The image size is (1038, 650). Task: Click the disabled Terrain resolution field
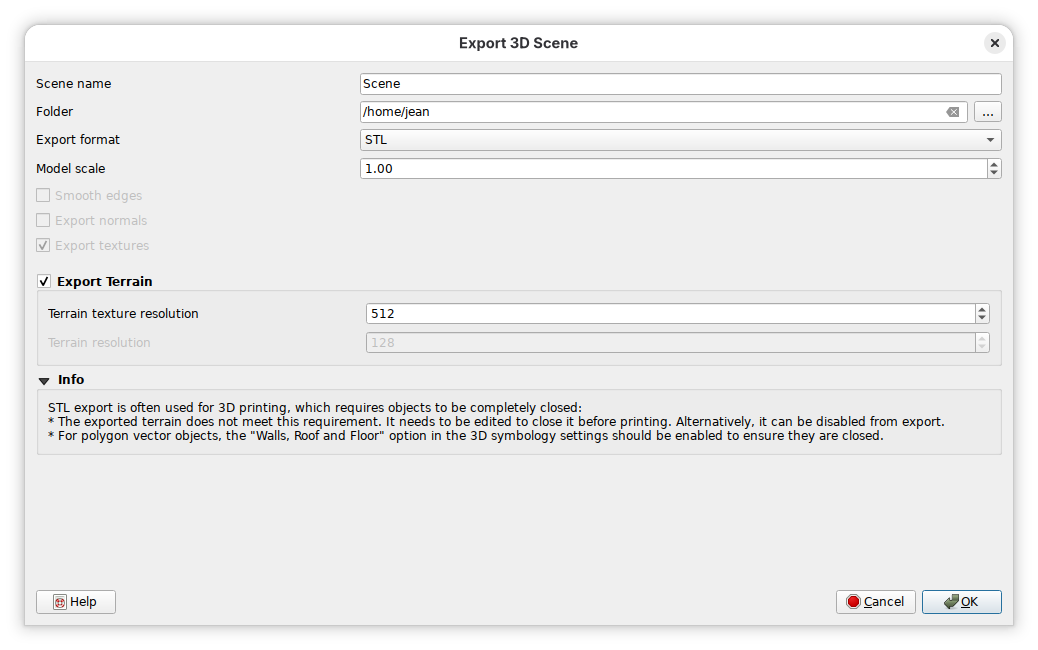coord(671,343)
